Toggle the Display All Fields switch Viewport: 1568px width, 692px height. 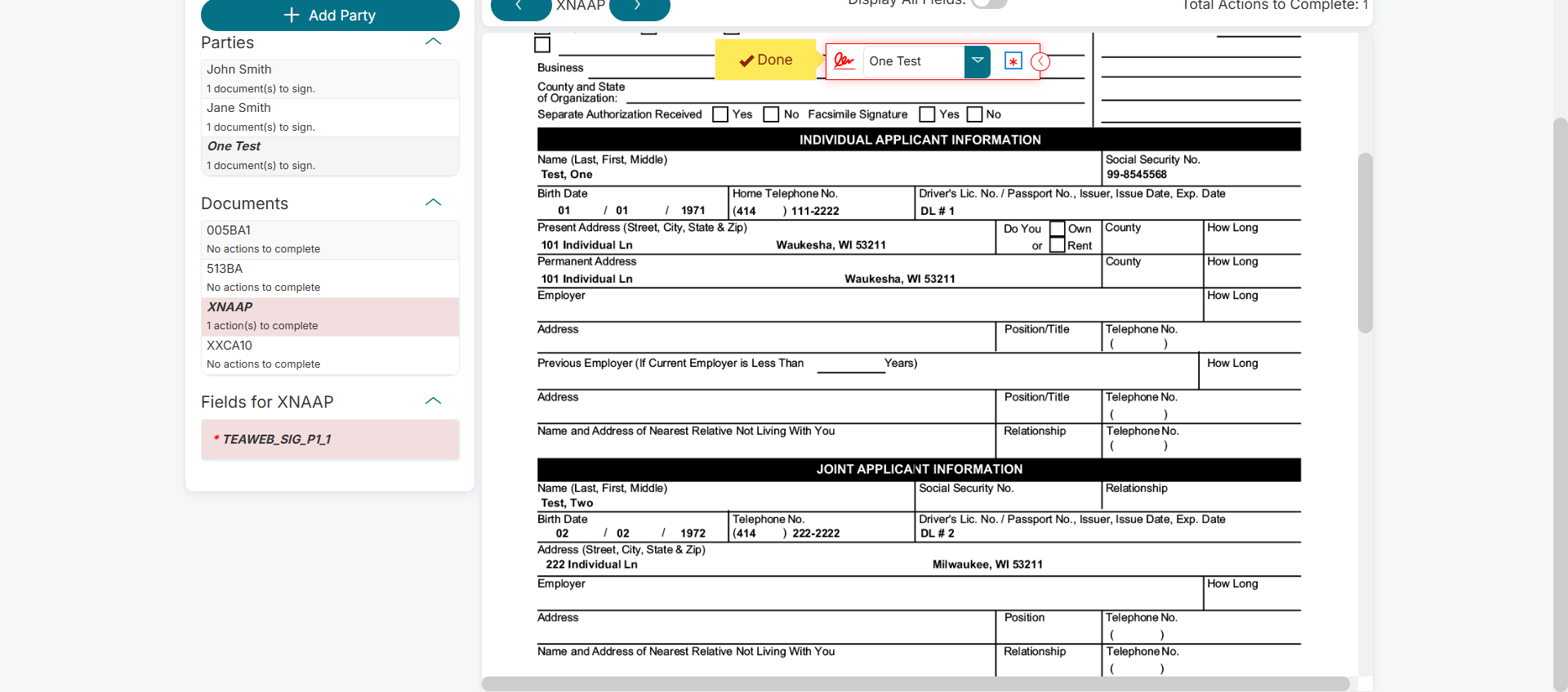click(989, 2)
